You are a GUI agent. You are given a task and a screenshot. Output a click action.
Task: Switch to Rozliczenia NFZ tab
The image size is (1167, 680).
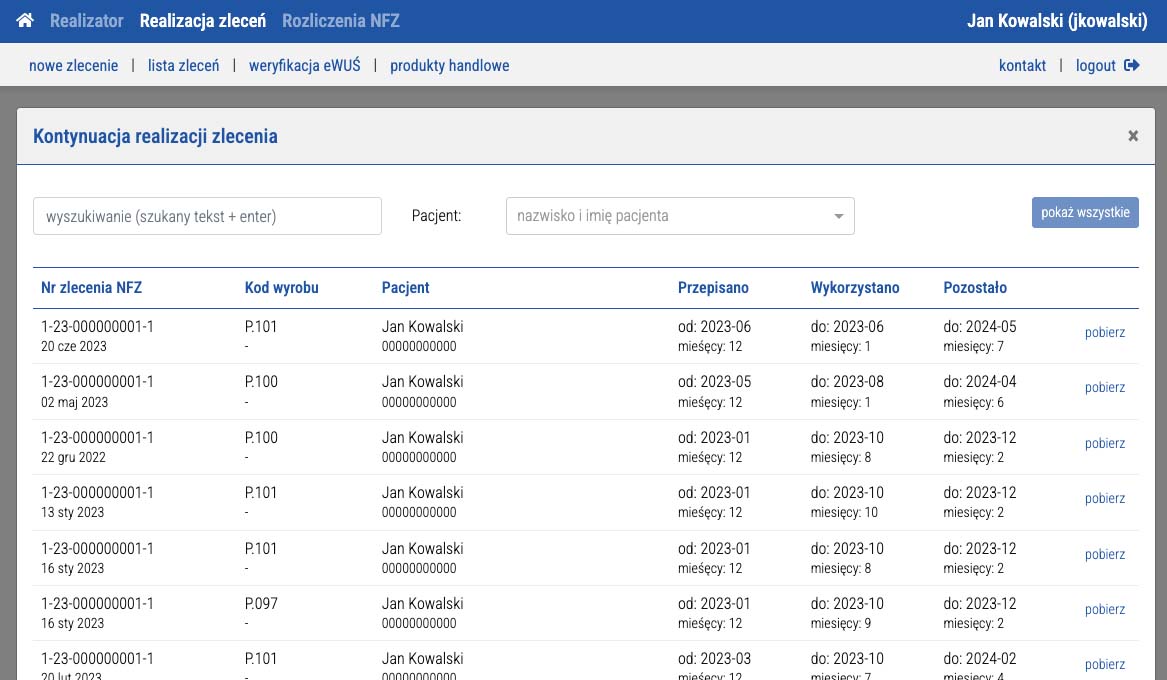coord(341,21)
